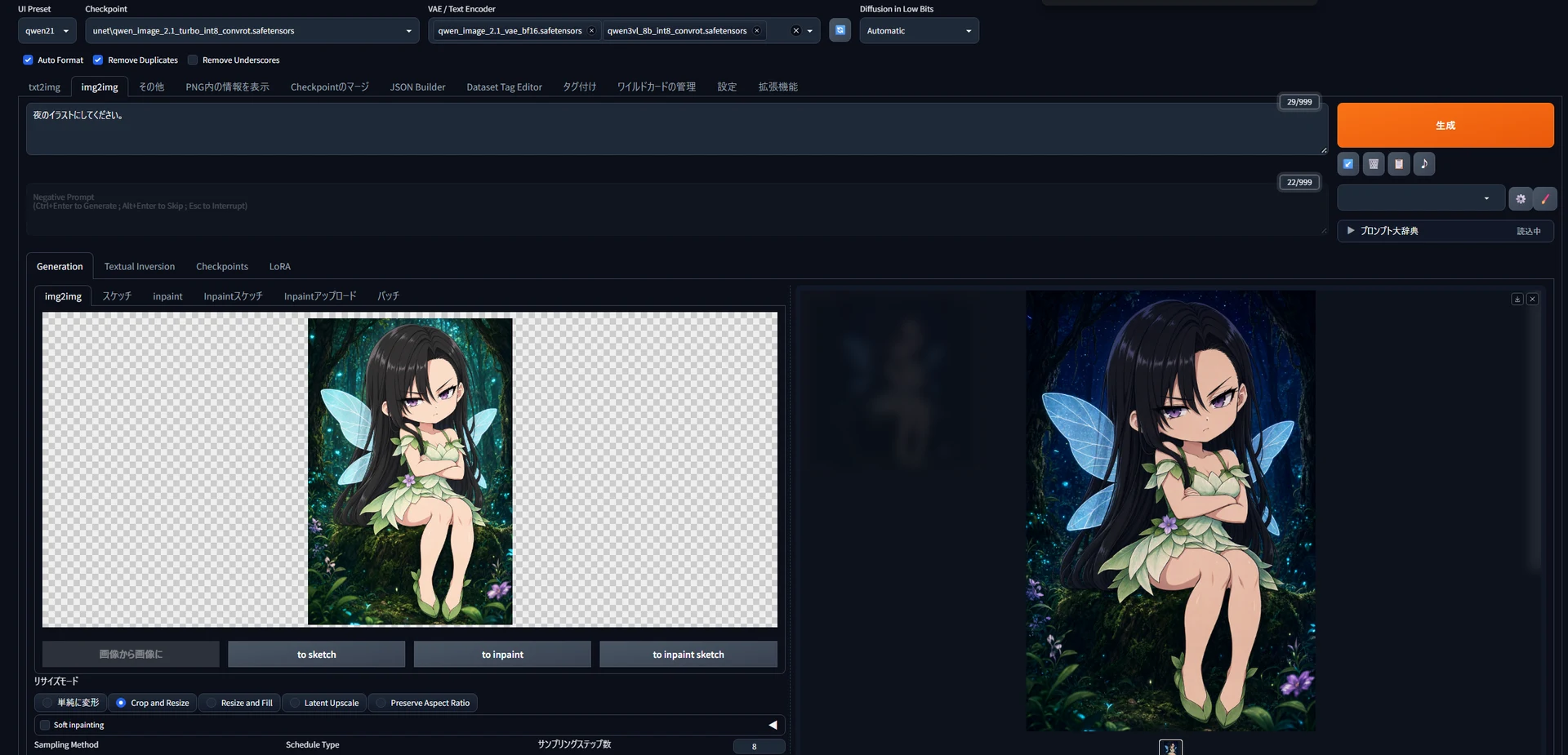Enable the Soft inpainting checkbox
1568x755 pixels.
pyautogui.click(x=45, y=725)
